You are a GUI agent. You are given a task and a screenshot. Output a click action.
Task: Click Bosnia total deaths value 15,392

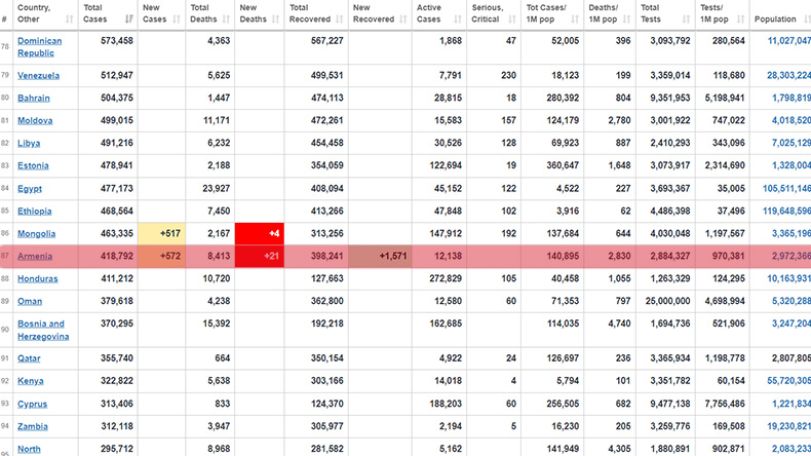pyautogui.click(x=216, y=324)
